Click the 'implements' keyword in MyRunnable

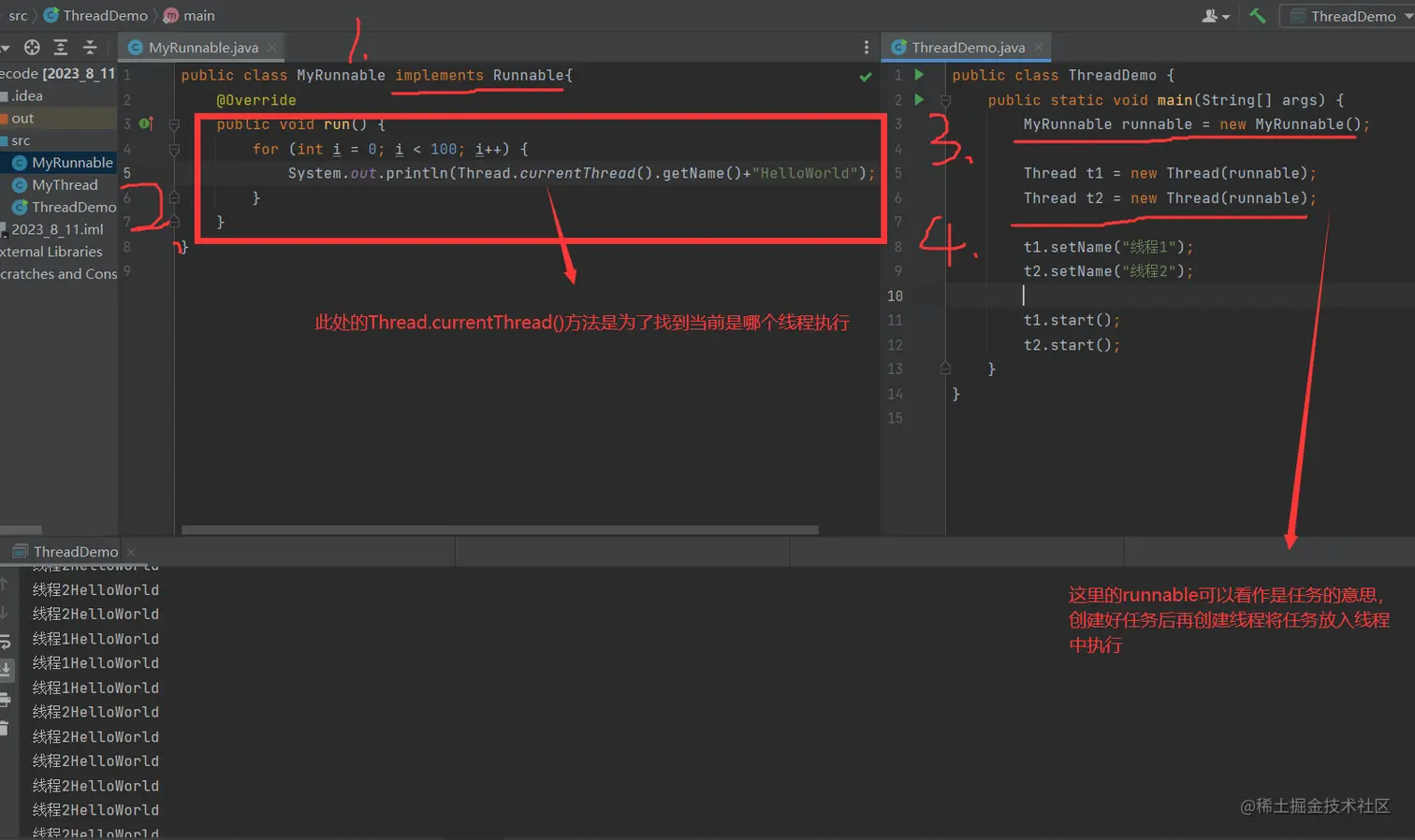tap(439, 75)
